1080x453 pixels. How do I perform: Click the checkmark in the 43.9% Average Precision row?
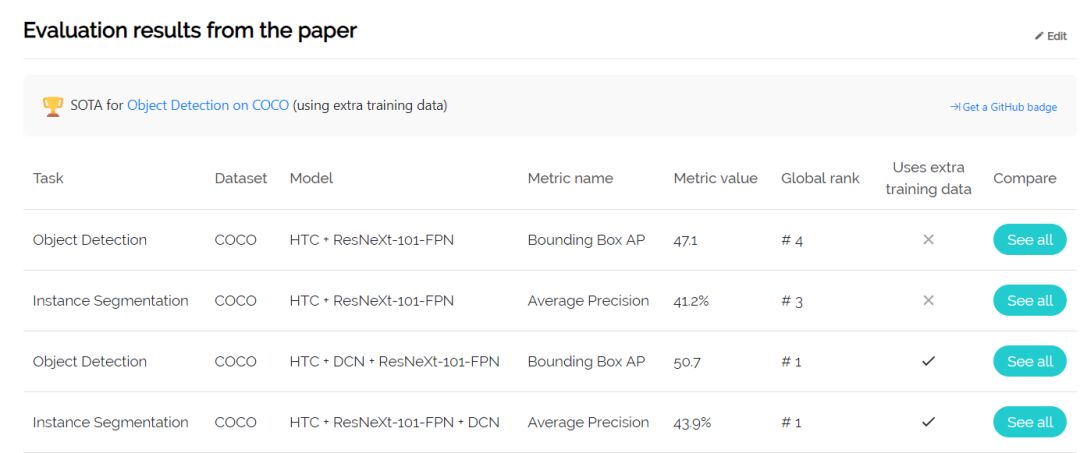pos(928,423)
